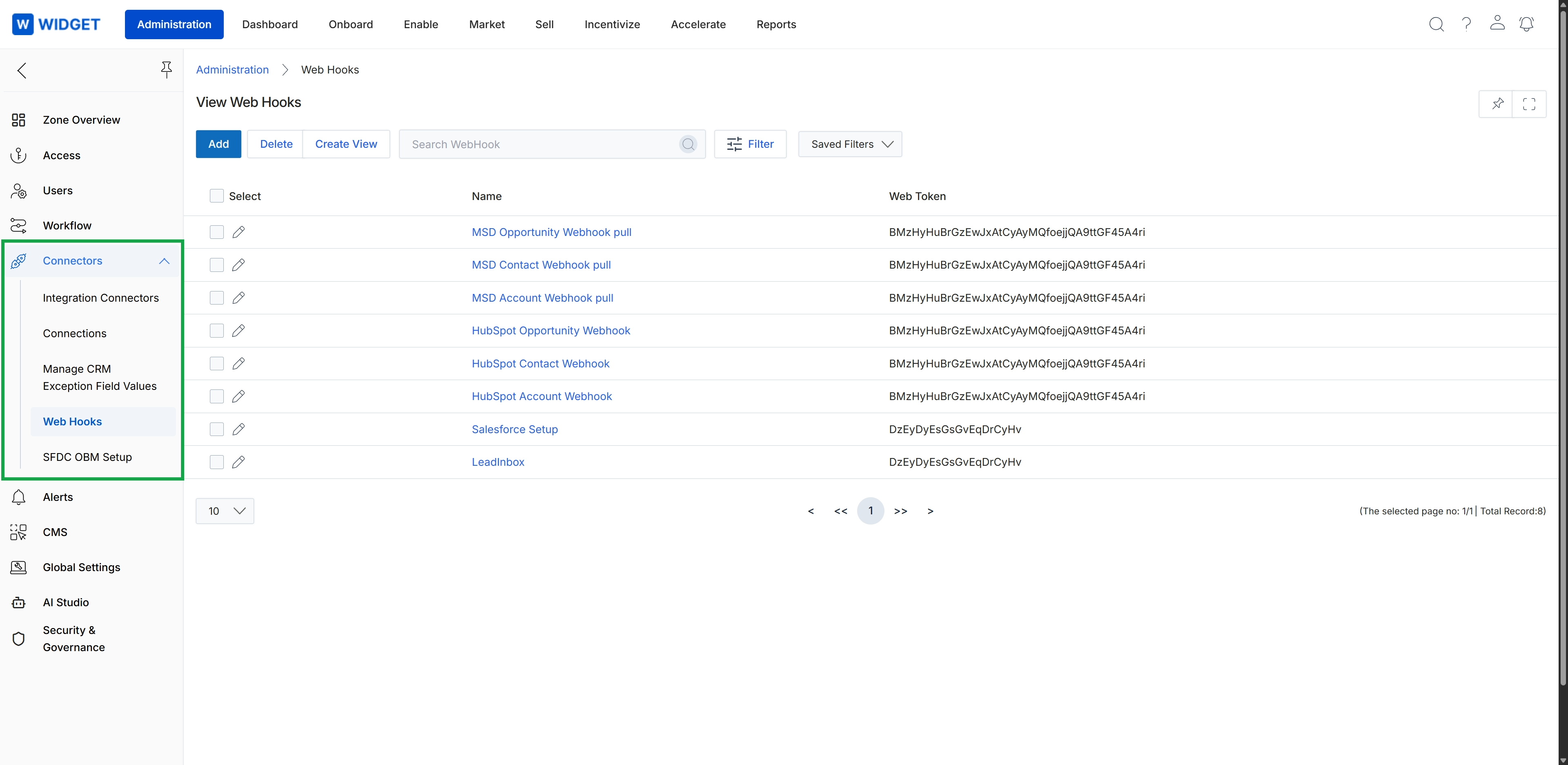Click the search icon inside Search WebHook
Viewport: 1568px width, 765px height.
pyautogui.click(x=688, y=144)
